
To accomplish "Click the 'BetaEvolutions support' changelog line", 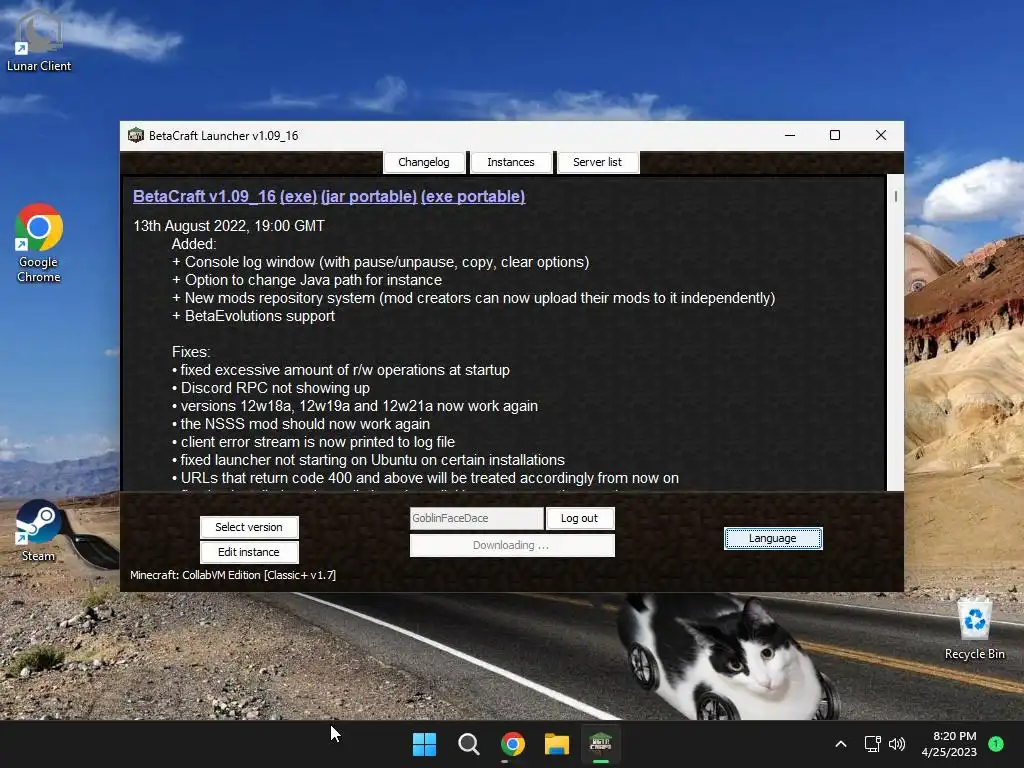I will click(253, 316).
